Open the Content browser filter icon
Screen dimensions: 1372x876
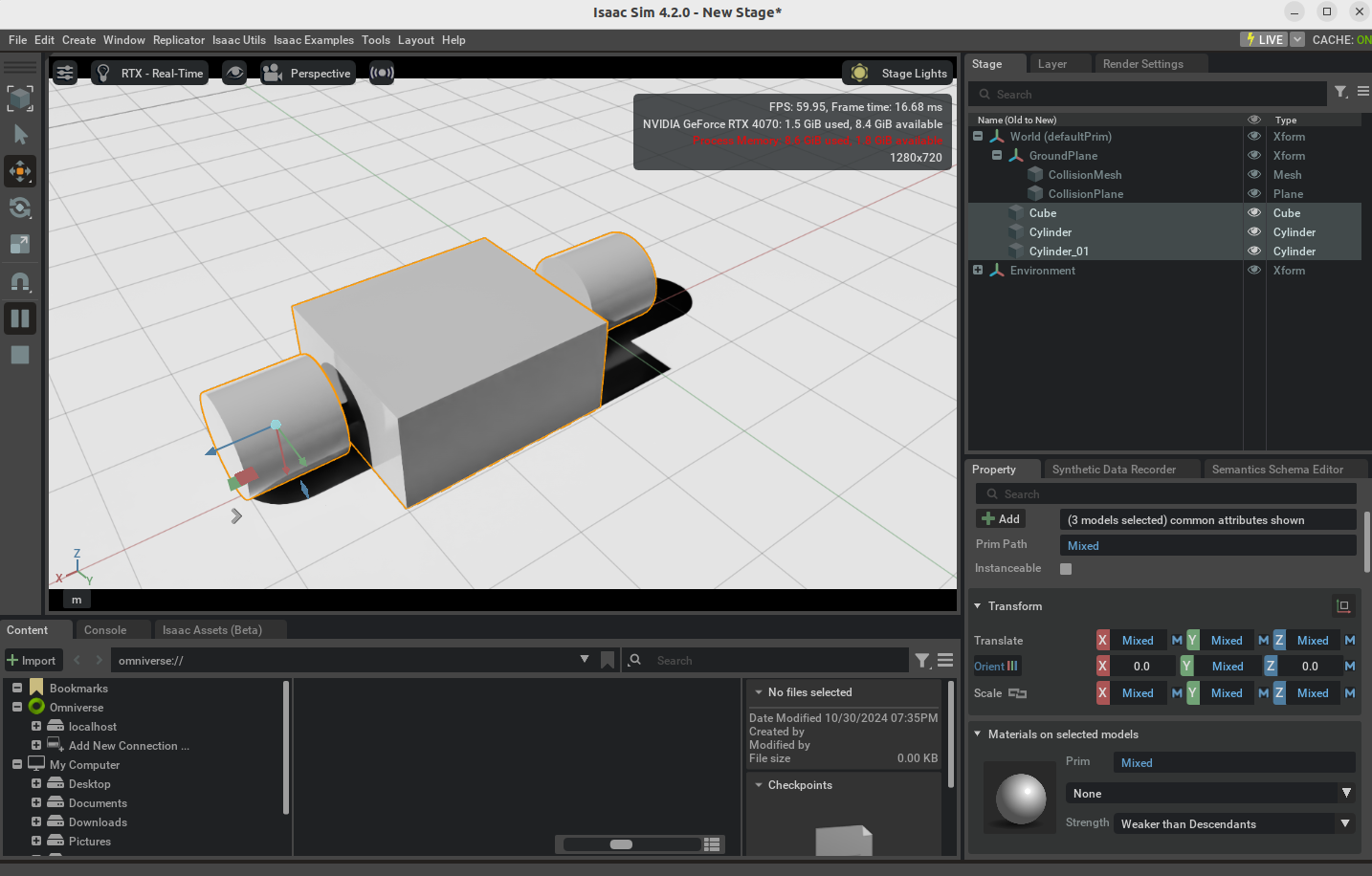[922, 661]
